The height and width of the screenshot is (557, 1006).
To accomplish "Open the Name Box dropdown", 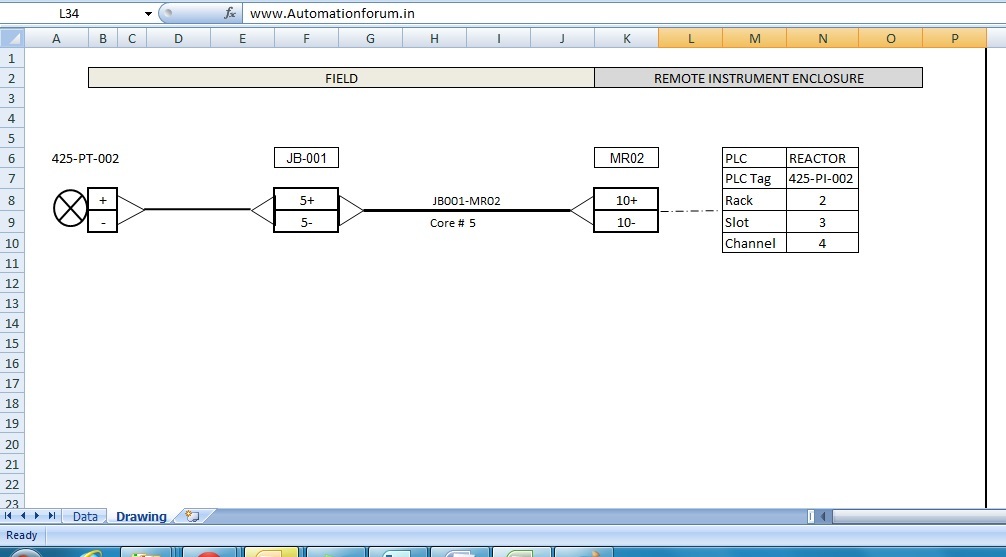I will [149, 14].
